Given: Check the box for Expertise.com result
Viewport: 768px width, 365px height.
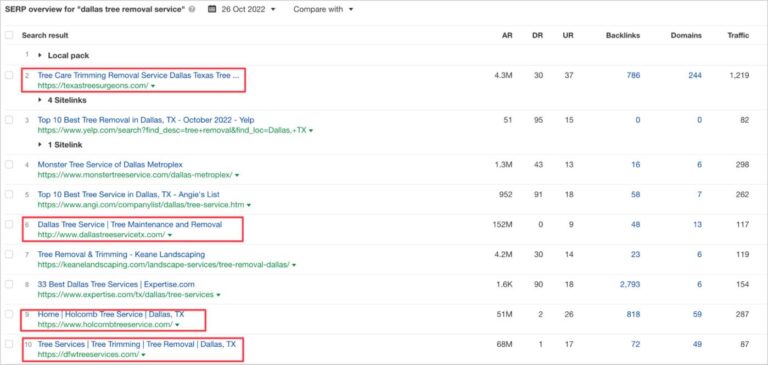Looking at the screenshot, I should click(9, 284).
